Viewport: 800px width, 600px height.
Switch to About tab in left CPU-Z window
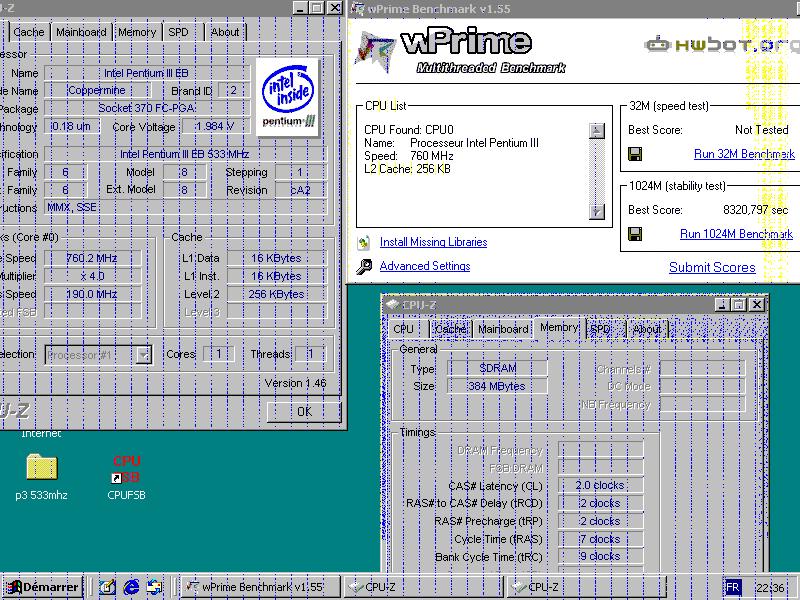tap(225, 32)
